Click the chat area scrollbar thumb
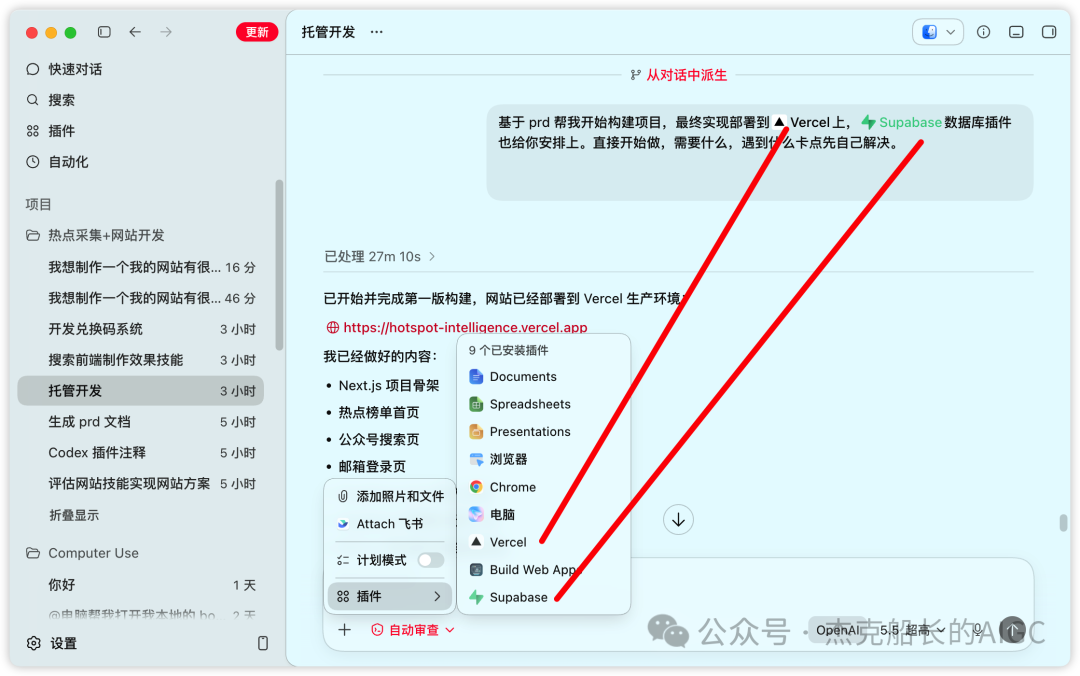Image resolution: width=1080 pixels, height=676 pixels. [x=1063, y=523]
